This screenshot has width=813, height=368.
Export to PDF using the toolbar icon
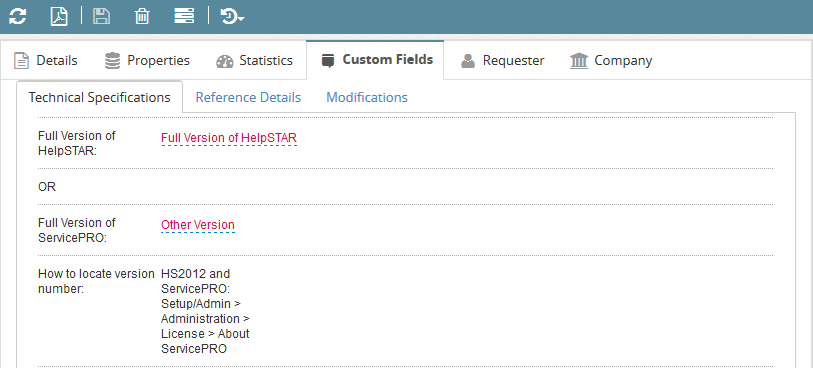point(59,16)
